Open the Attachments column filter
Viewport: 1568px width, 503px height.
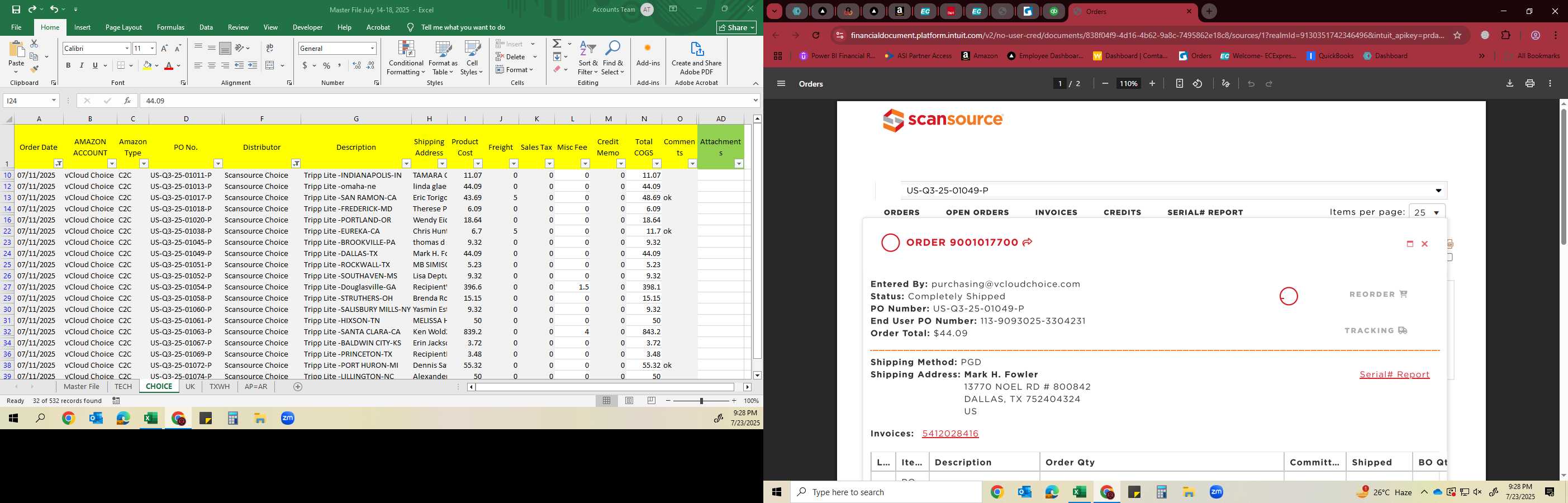(x=738, y=163)
